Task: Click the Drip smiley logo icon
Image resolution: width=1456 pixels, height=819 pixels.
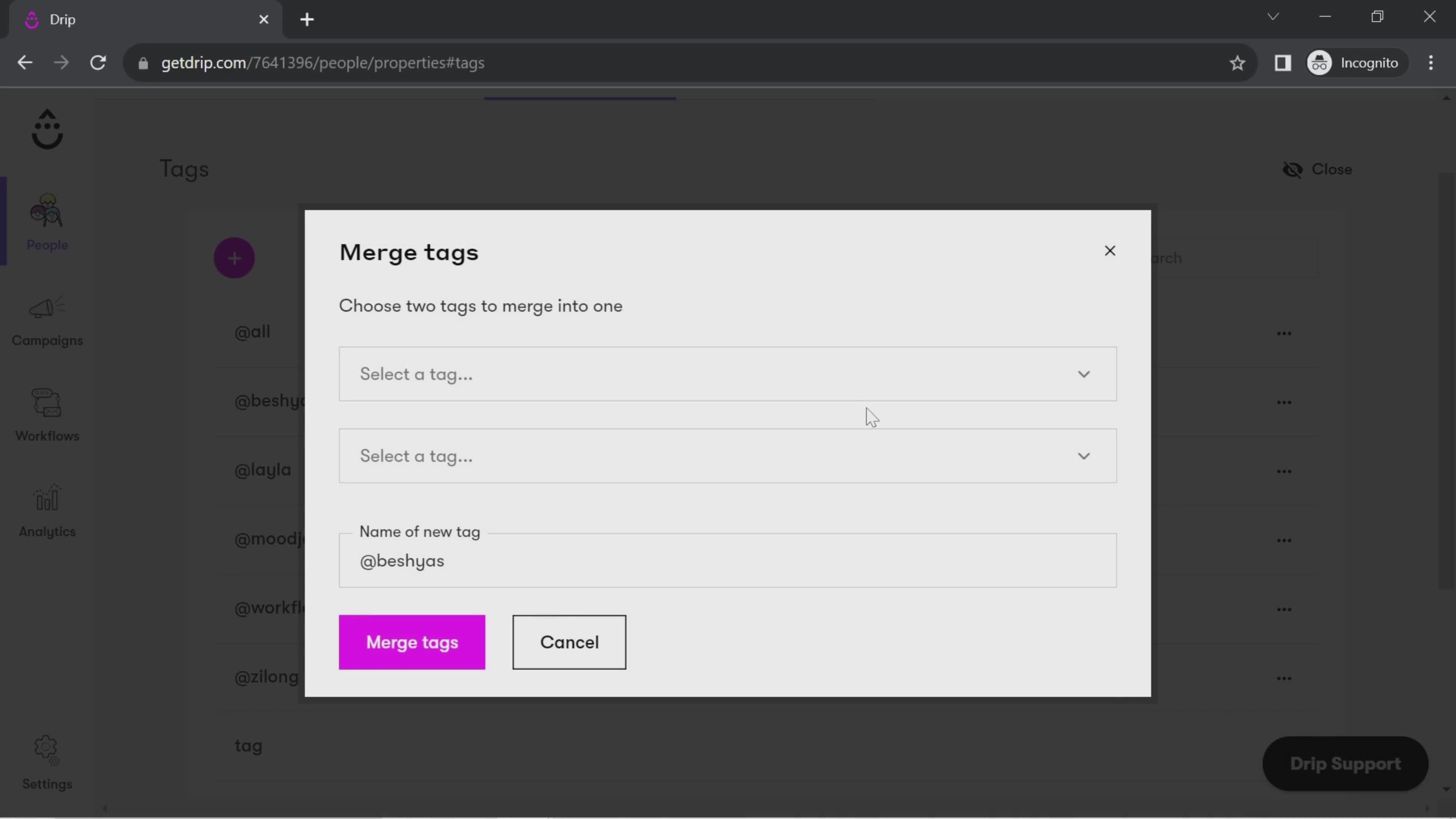Action: (47, 130)
